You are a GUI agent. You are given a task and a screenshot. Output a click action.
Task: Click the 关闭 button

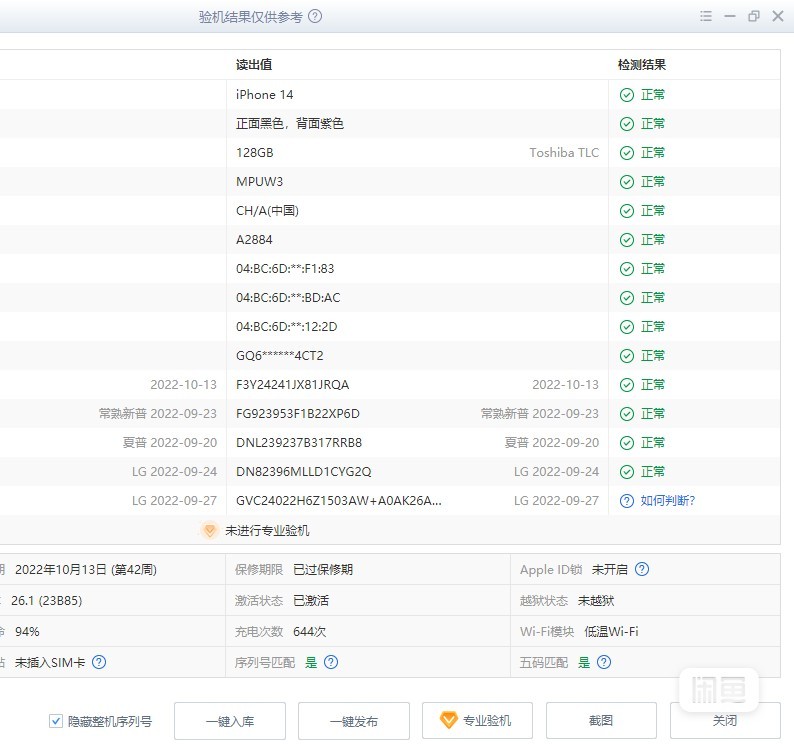click(x=725, y=721)
